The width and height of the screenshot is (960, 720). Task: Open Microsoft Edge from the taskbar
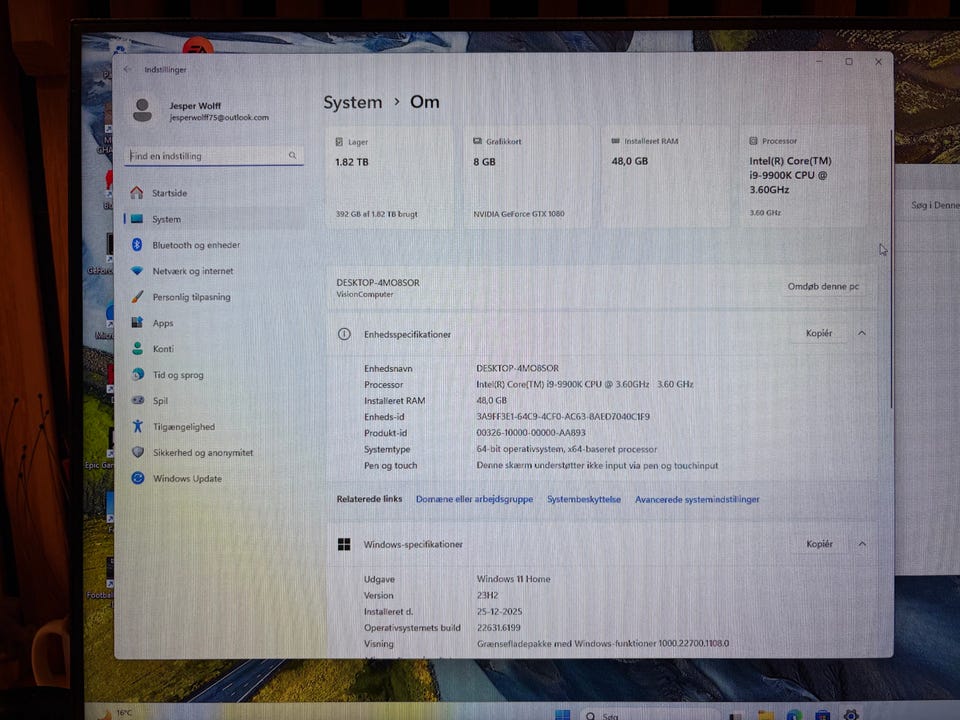pyautogui.click(x=793, y=715)
